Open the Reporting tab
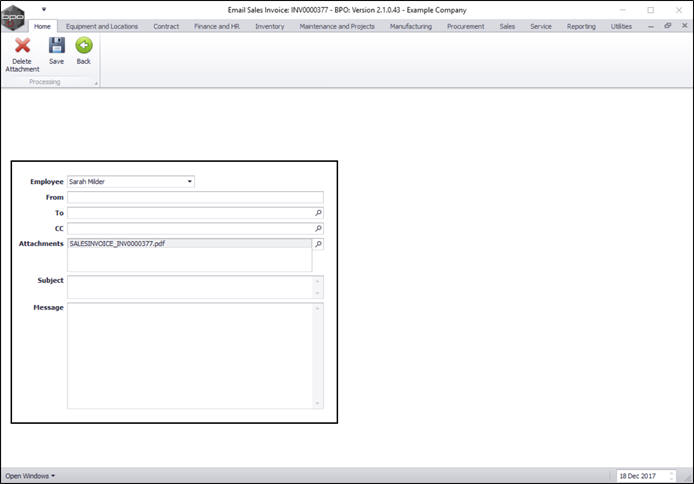 click(x=581, y=26)
